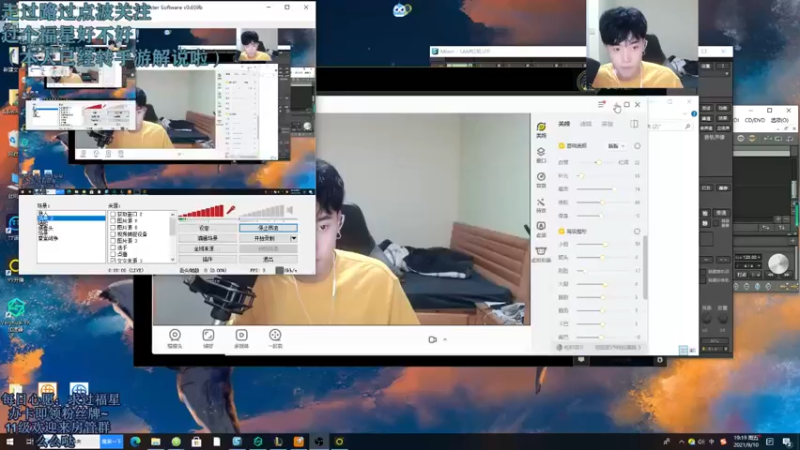Viewport: 800px width, 450px height.
Task: Click the video camera icon under the preview
Action: point(433,339)
